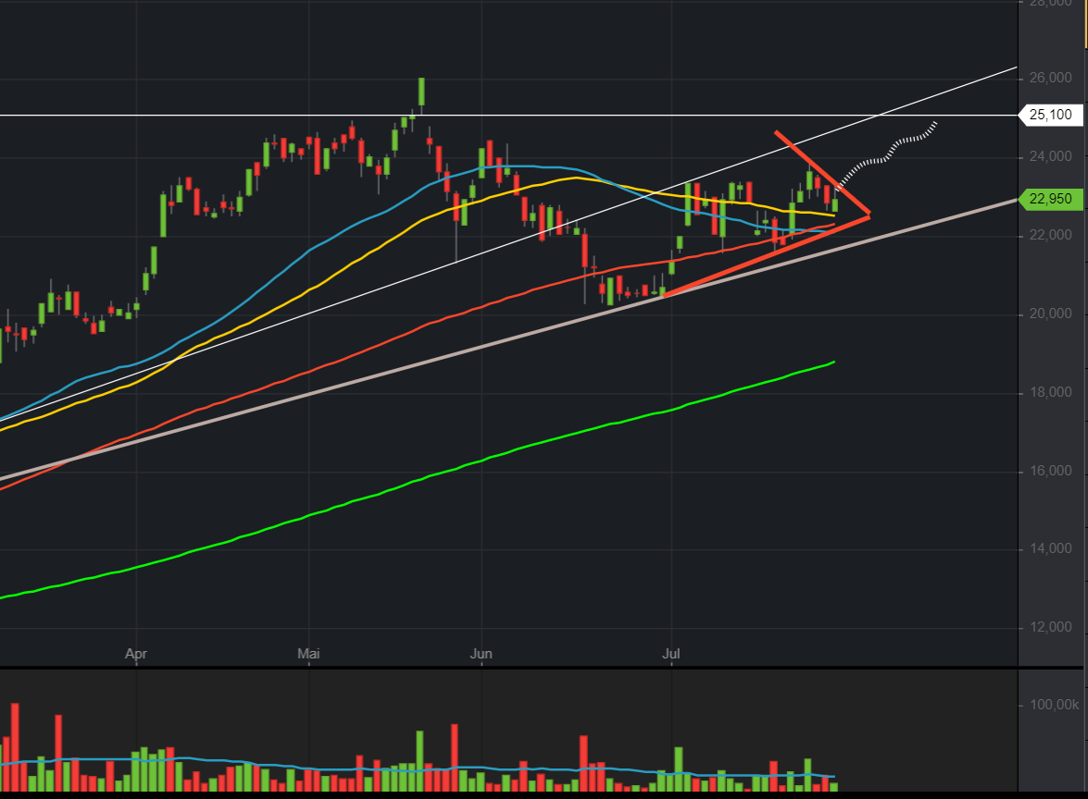1088x799 pixels.
Task: Select the 24,000 price axis label
Action: [x=1050, y=156]
